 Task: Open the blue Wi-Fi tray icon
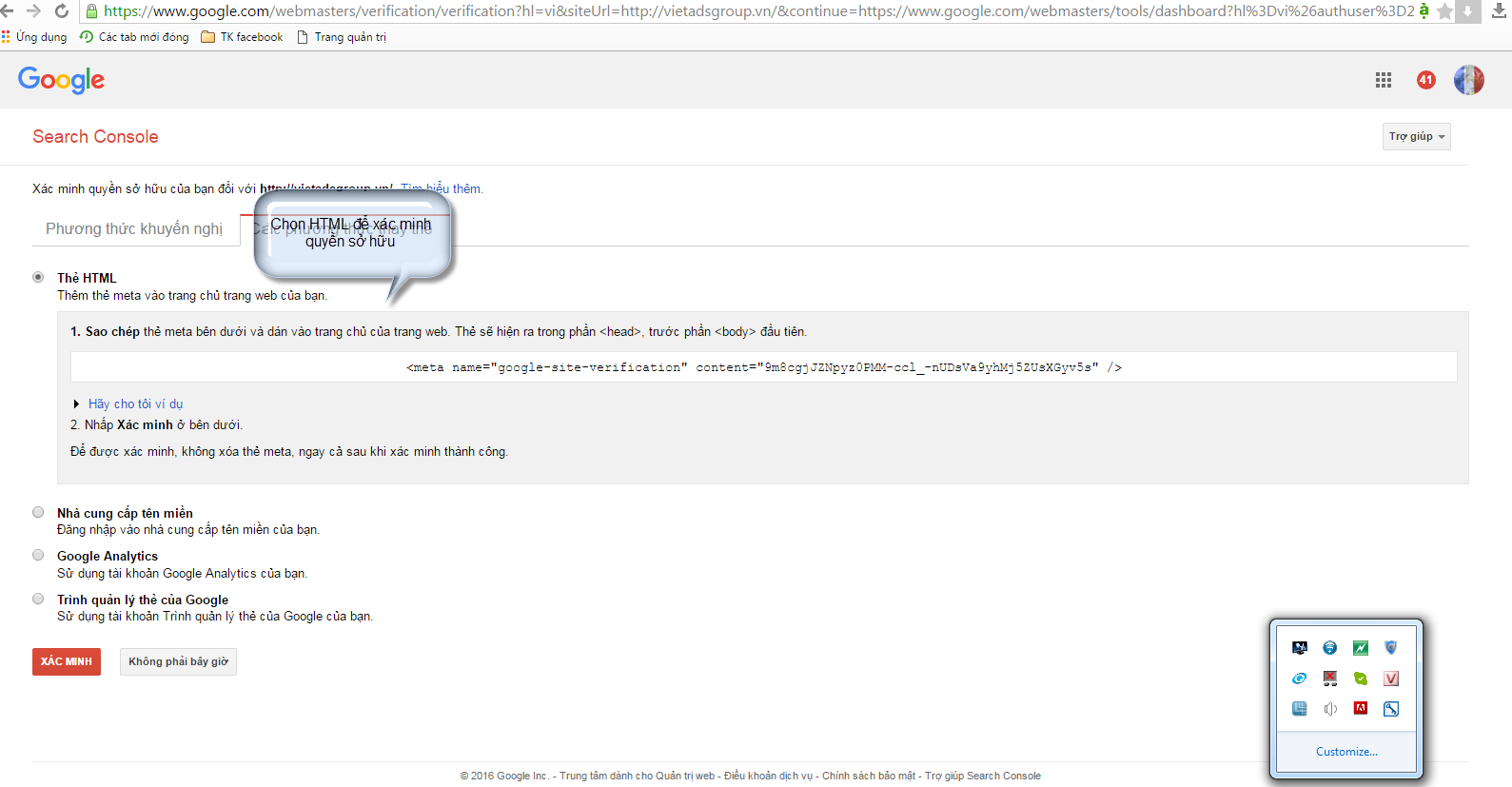(1330, 648)
